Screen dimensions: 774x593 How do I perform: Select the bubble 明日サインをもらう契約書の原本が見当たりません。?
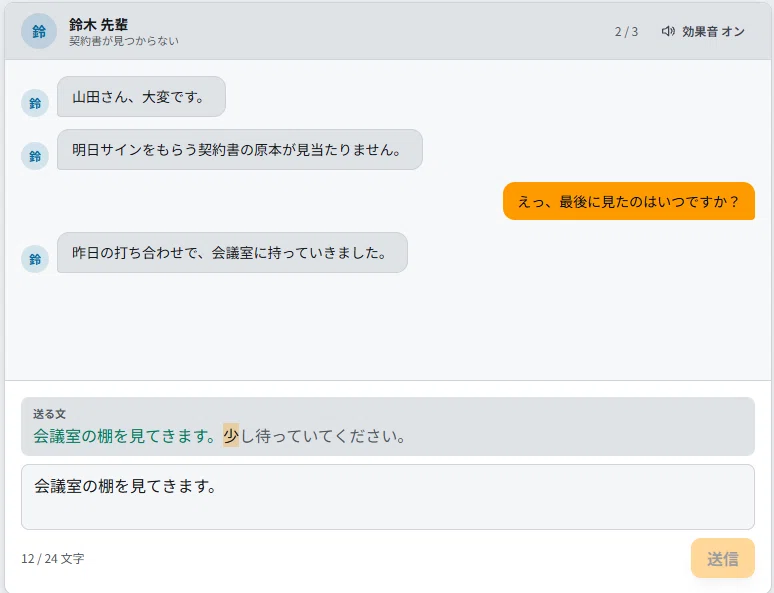(x=240, y=150)
